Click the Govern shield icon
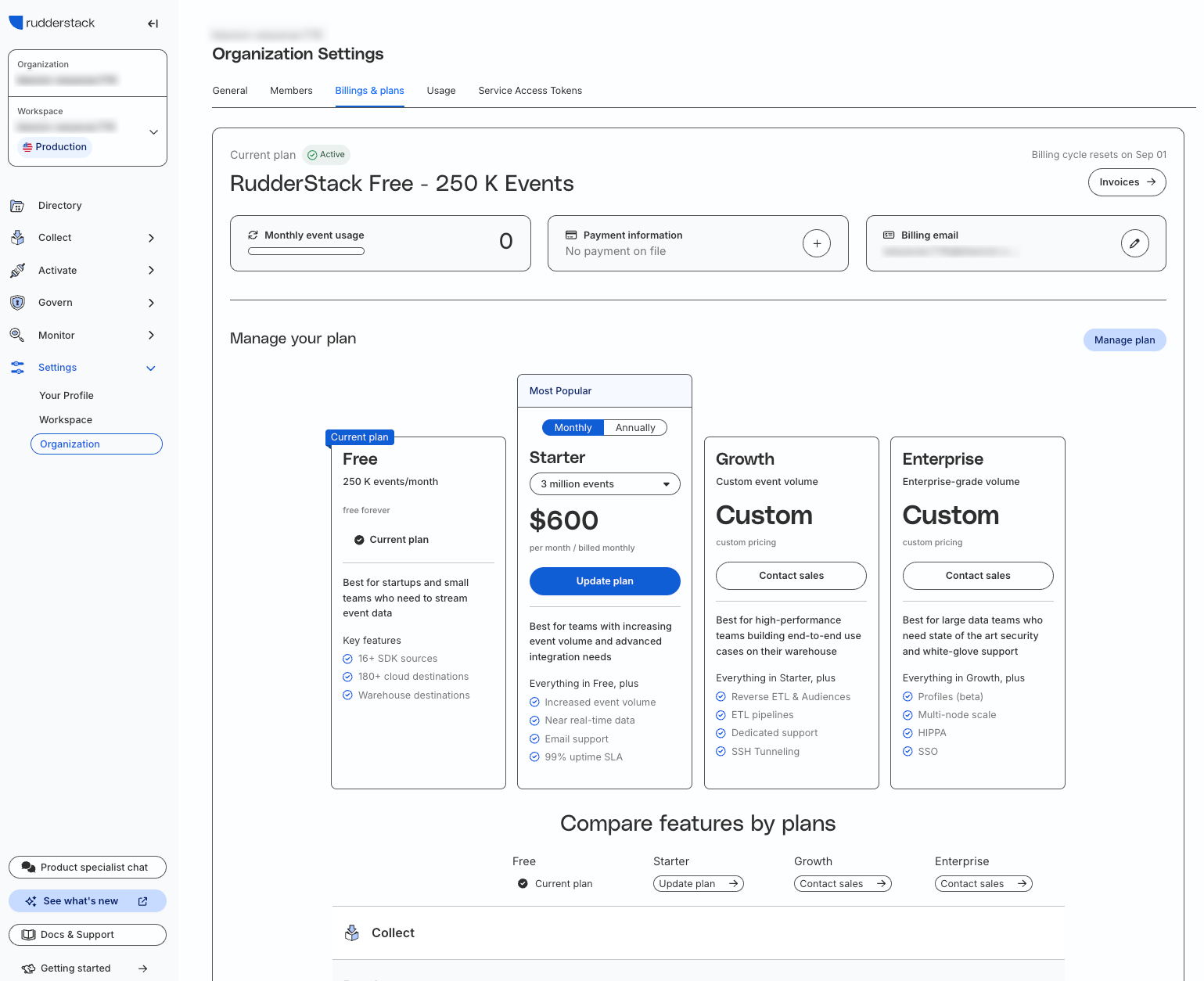The image size is (1204, 981). point(17,303)
